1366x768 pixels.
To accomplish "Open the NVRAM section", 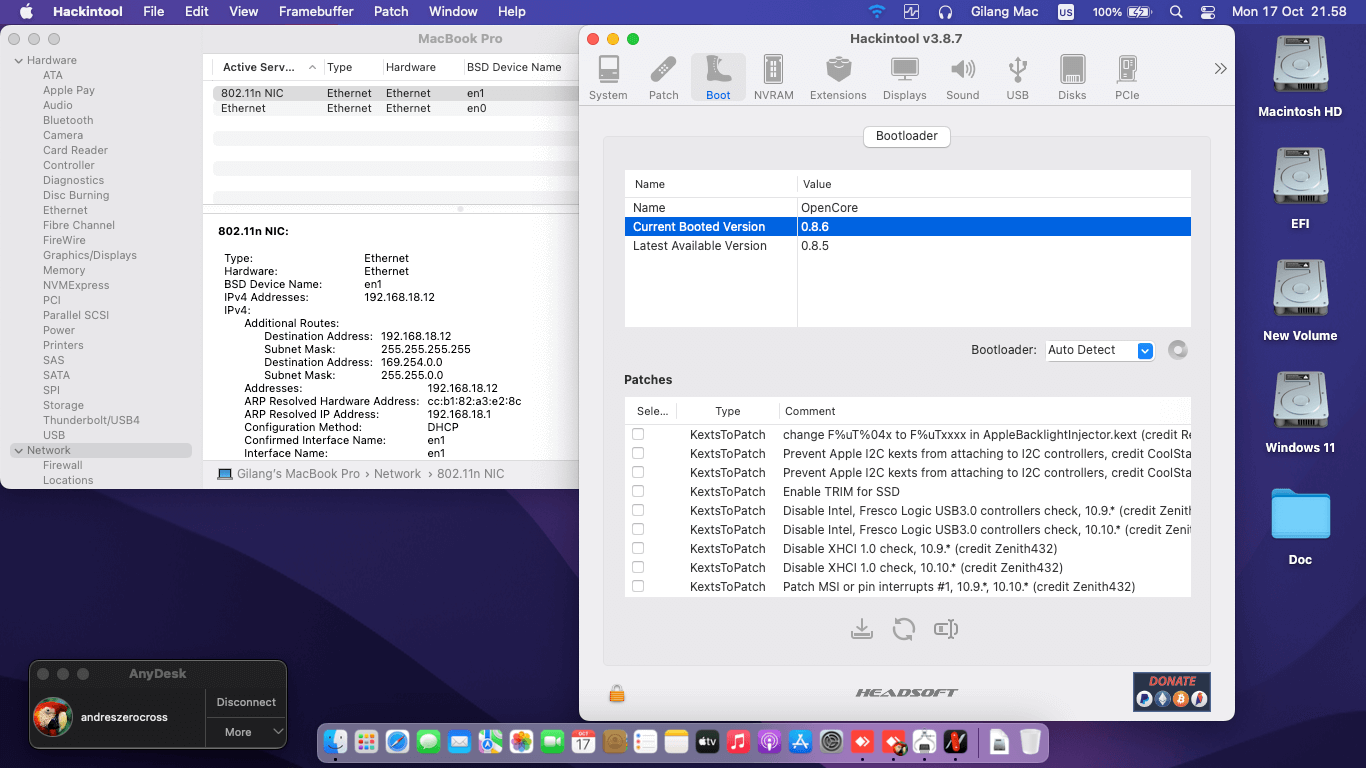I will (x=773, y=78).
